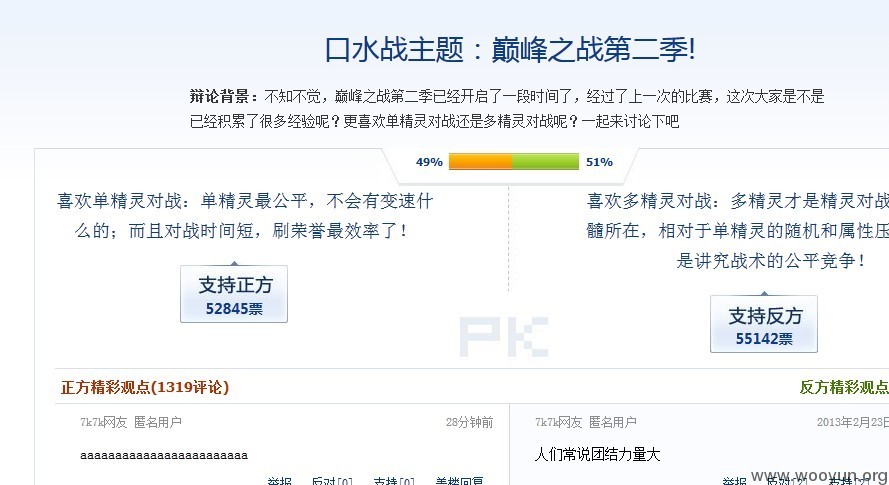This screenshot has width=889, height=485.
Task: Vote with the 支持正方 button
Action: pyautogui.click(x=234, y=294)
